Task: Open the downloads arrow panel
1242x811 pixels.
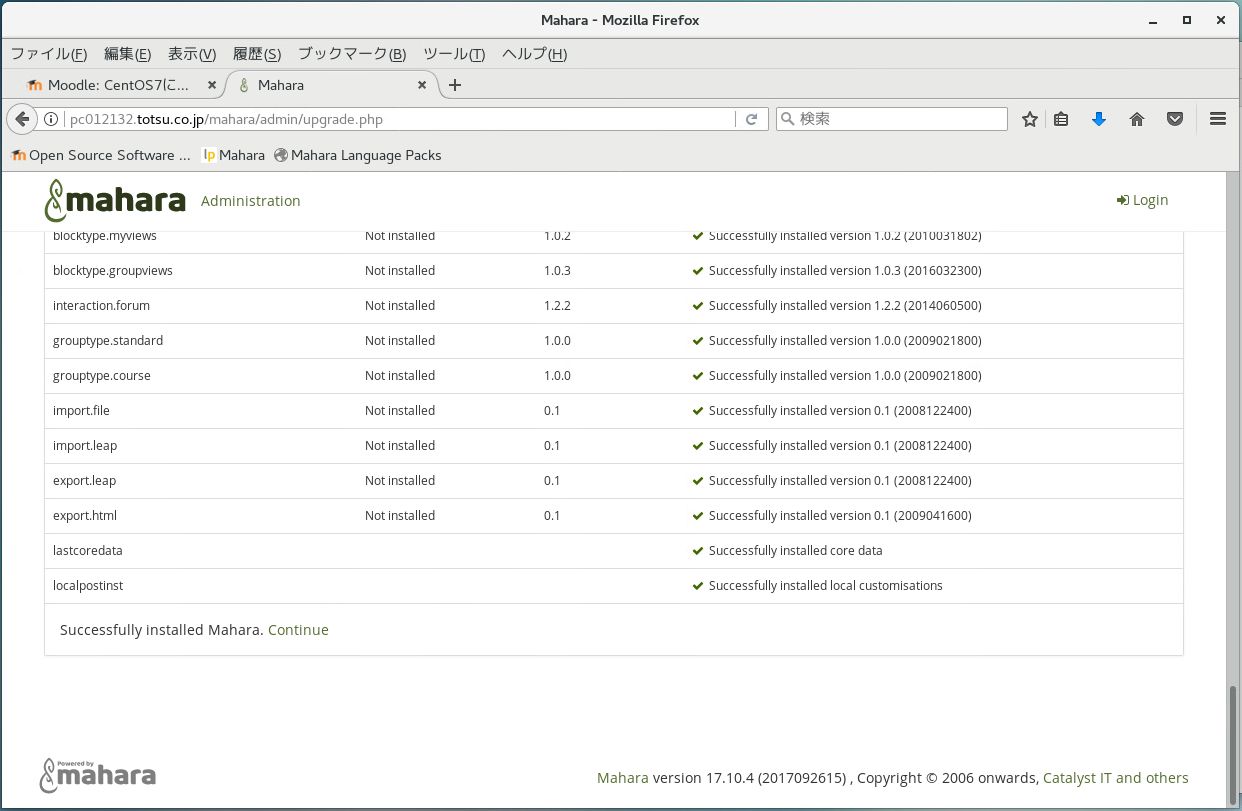Action: pos(1099,119)
